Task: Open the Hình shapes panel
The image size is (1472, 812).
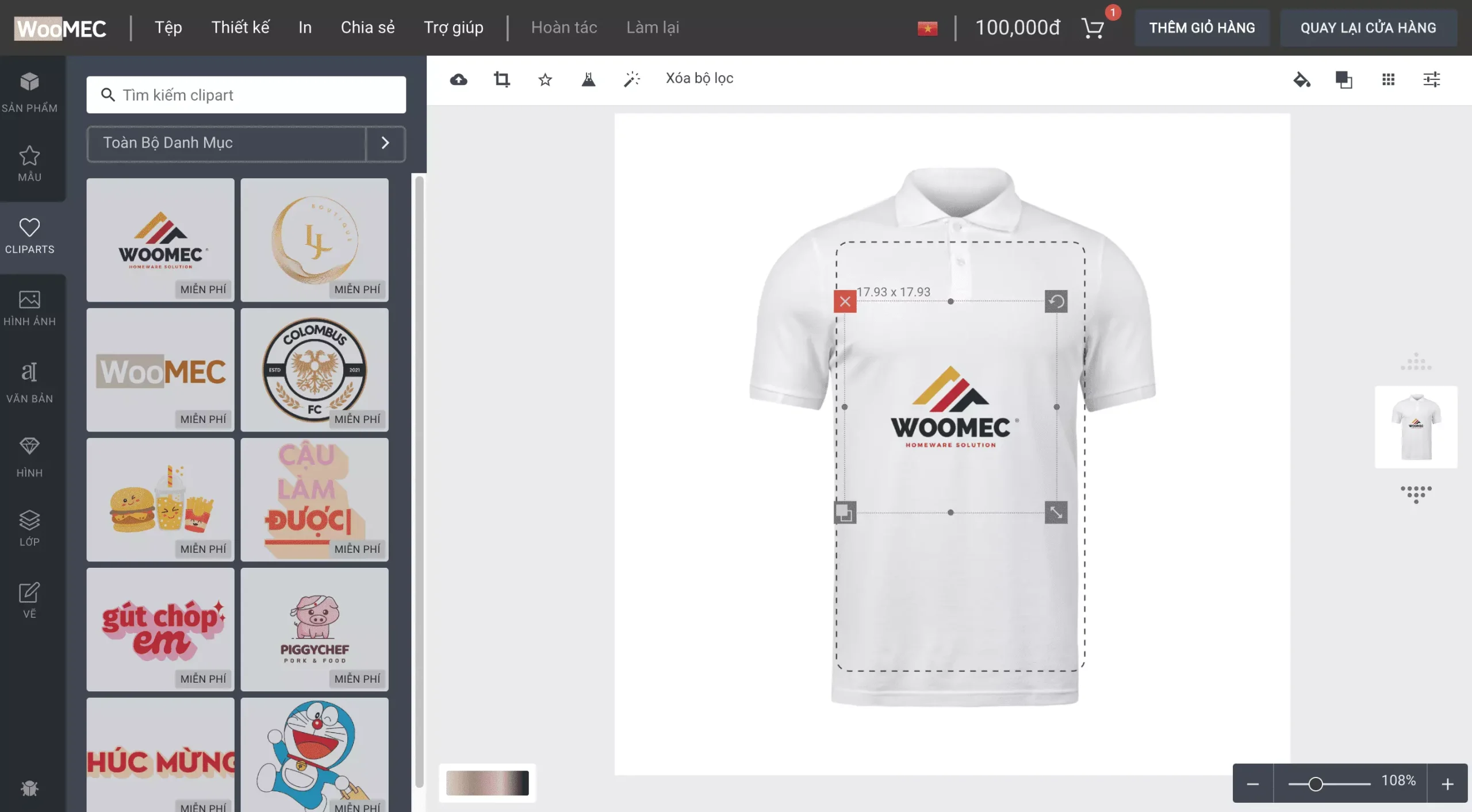Action: [29, 457]
